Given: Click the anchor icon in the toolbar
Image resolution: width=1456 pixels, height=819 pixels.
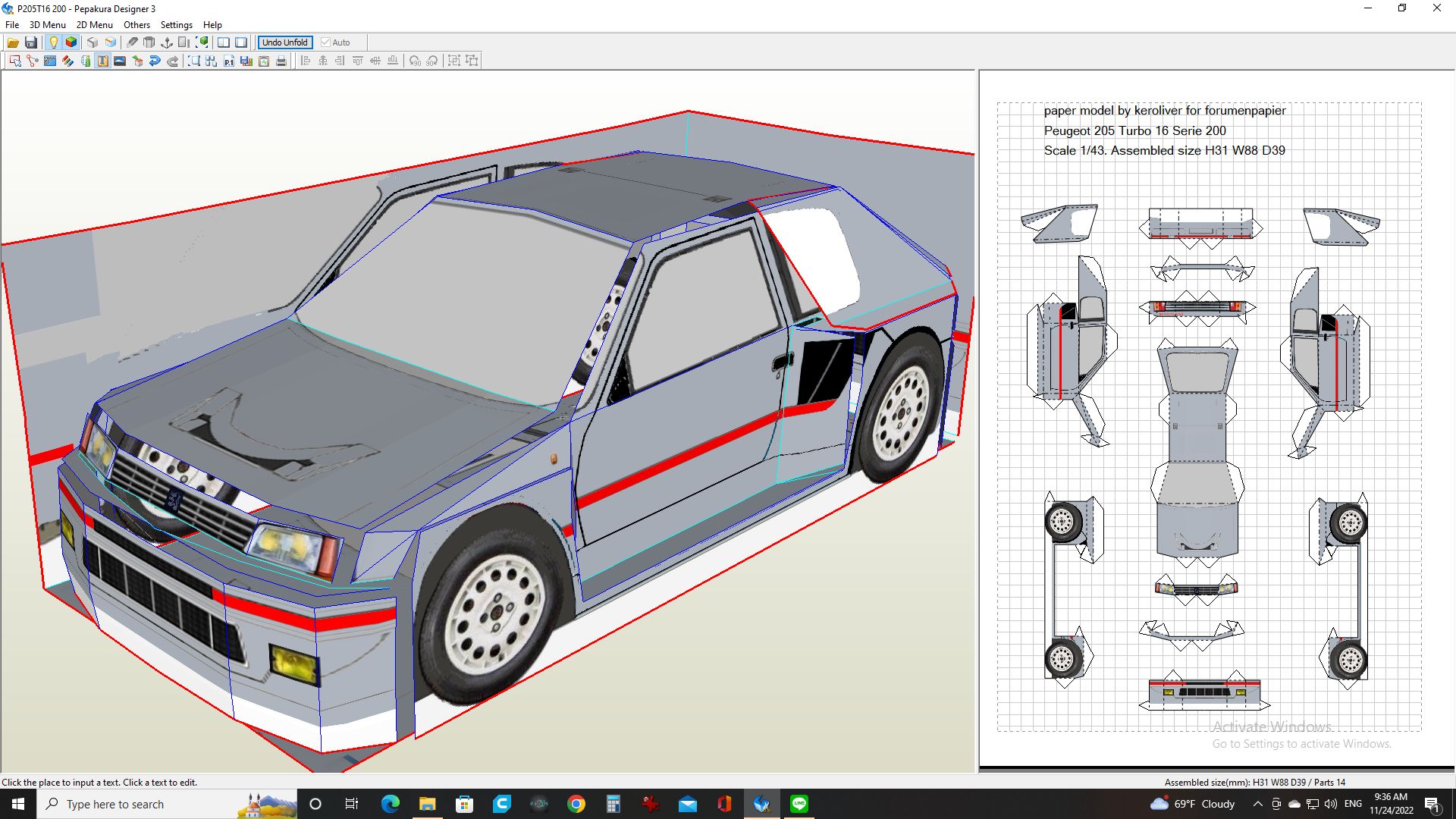Looking at the screenshot, I should coord(167,42).
